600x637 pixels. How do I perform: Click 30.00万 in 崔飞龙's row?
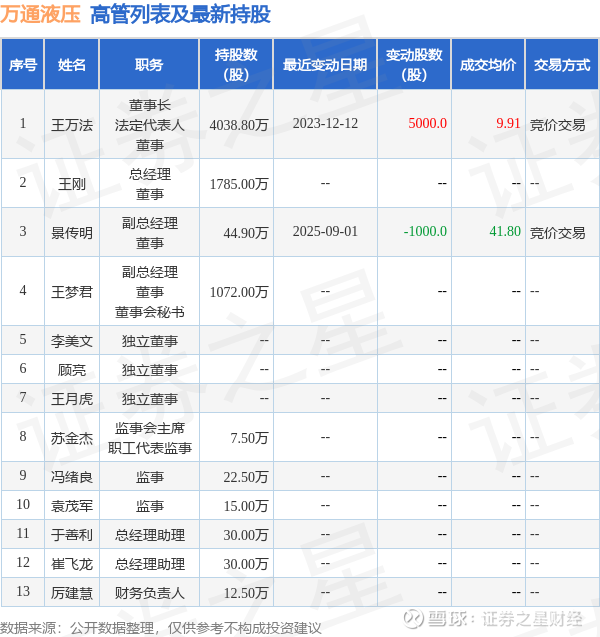coord(246,564)
